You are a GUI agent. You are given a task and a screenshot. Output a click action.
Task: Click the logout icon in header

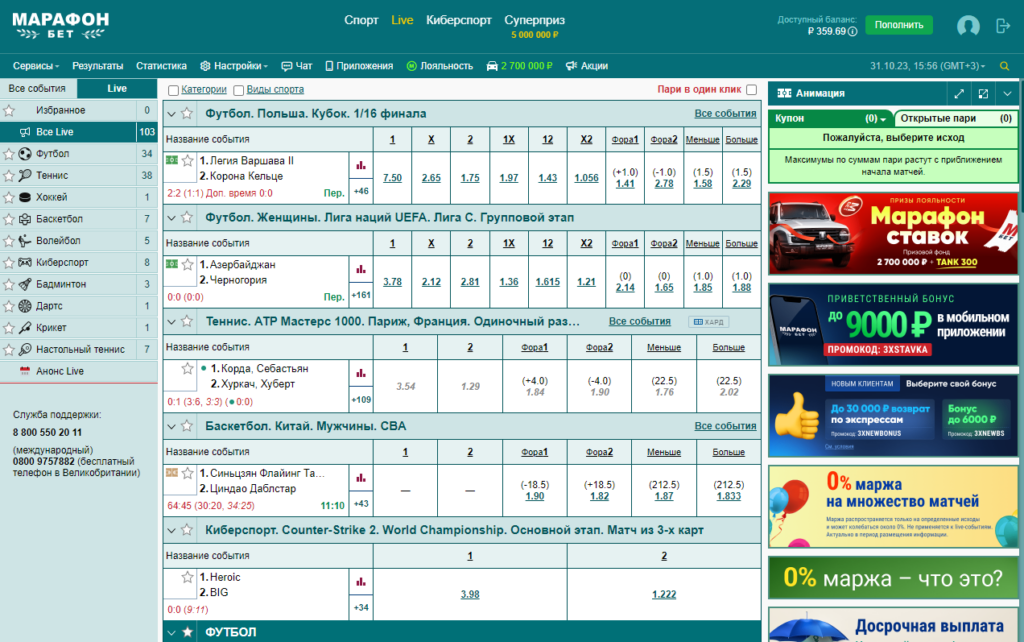pos(1002,25)
